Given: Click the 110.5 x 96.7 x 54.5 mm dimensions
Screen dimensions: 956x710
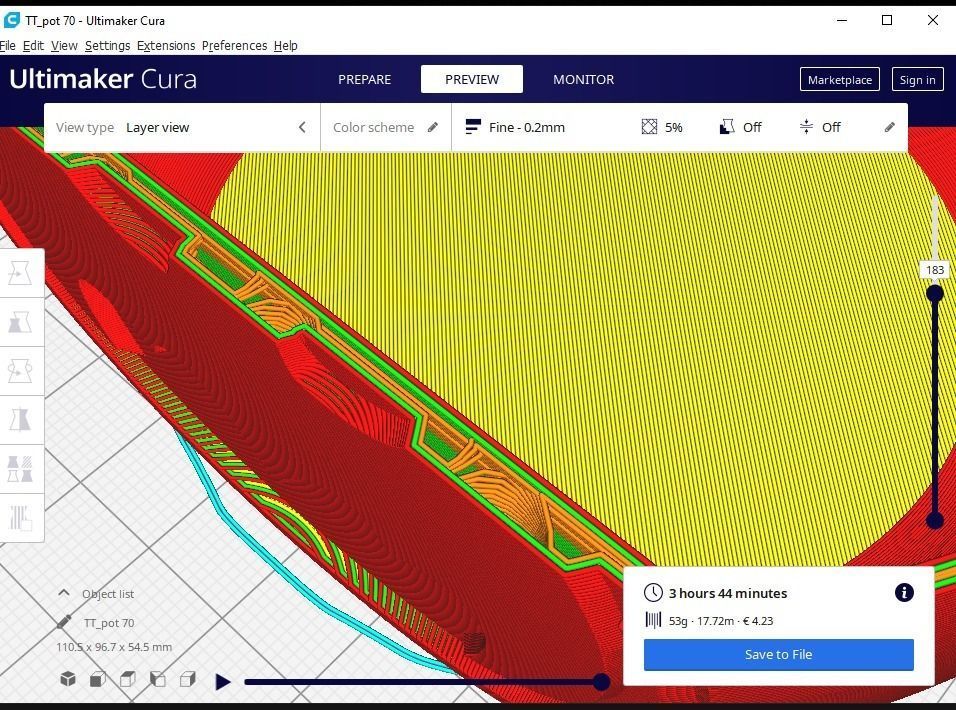Looking at the screenshot, I should pos(114,647).
